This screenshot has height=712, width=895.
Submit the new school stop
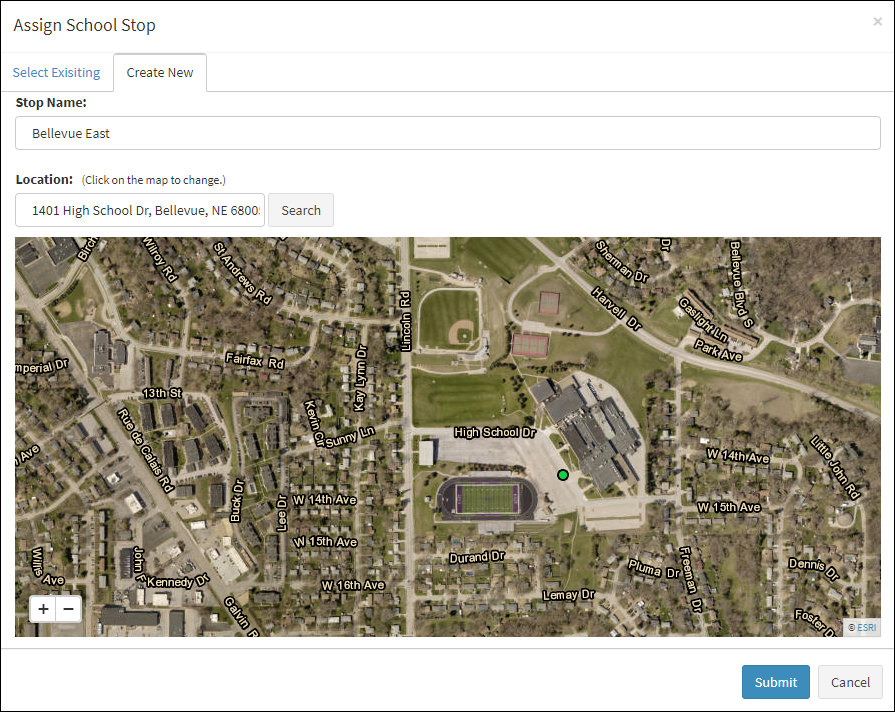[x=776, y=682]
